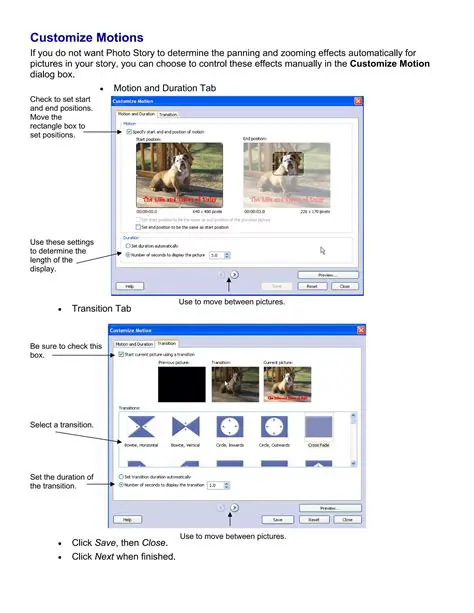
Task: Click the greyed Save in Motion and Duration dialog
Action: [276, 287]
